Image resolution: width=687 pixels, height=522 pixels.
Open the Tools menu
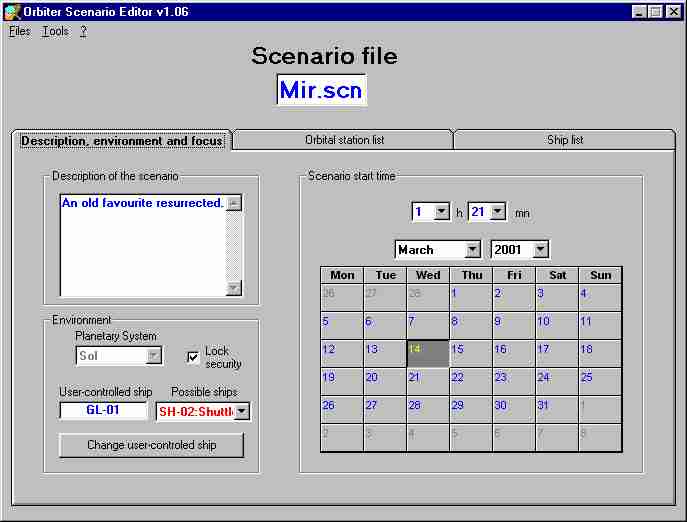(55, 32)
